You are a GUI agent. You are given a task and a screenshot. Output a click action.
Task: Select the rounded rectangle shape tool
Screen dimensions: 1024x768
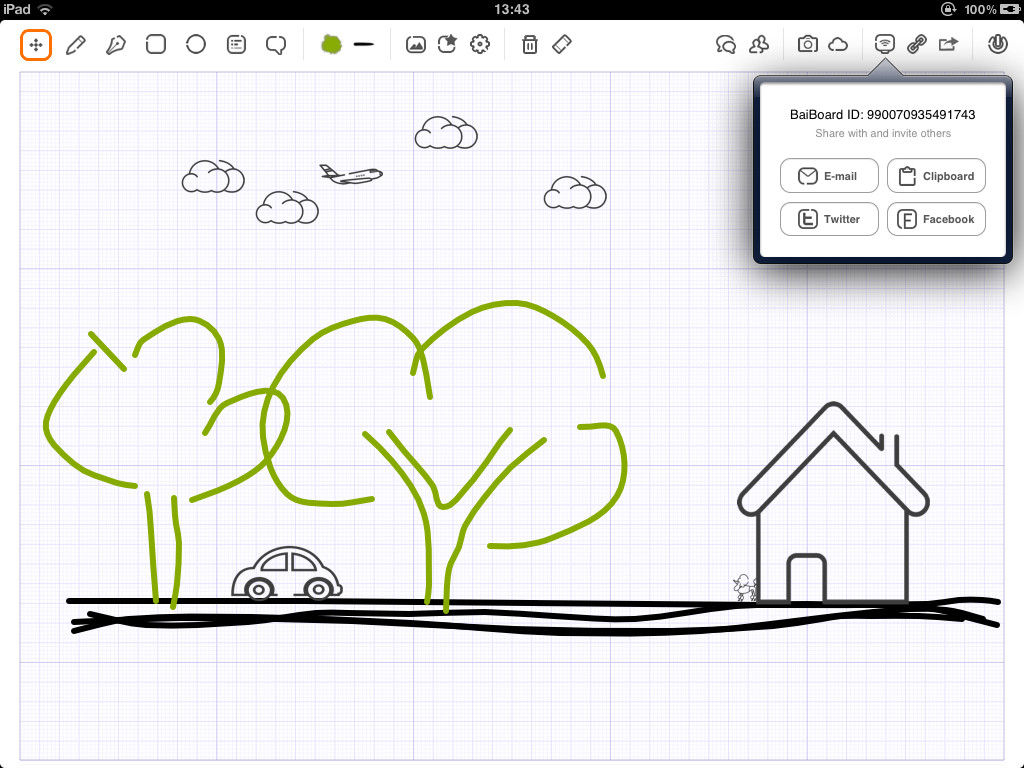coord(156,44)
